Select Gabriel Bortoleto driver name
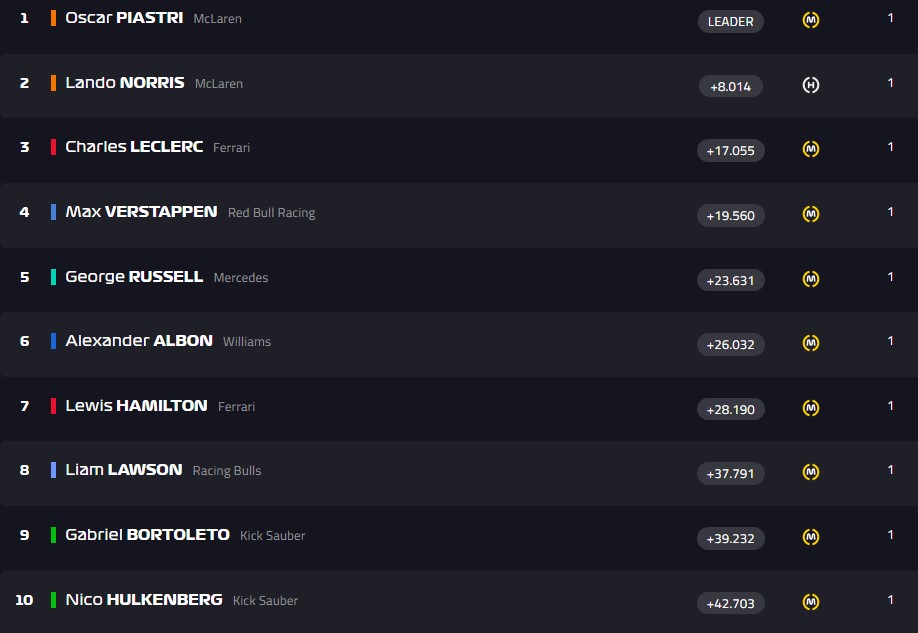 [x=147, y=535]
